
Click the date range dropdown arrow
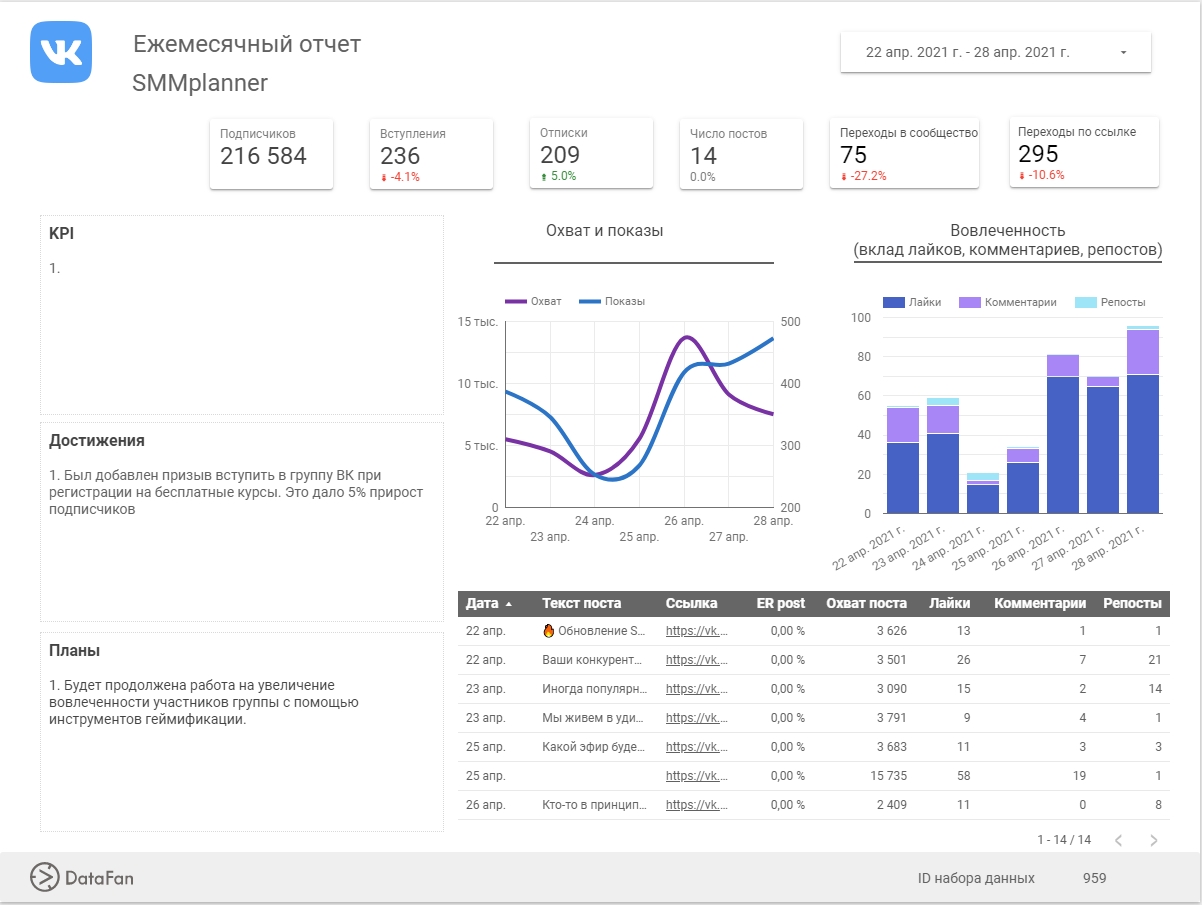click(1123, 53)
